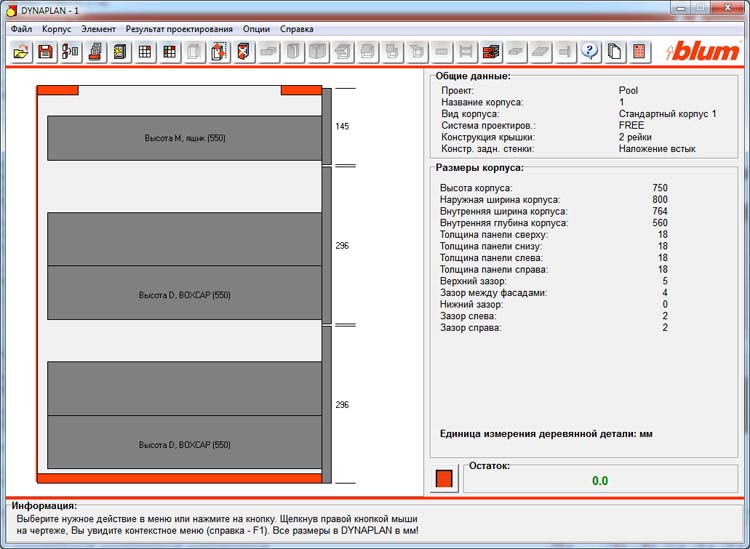Click the print icon in toolbar
The height and width of the screenshot is (549, 750).
pos(95,51)
